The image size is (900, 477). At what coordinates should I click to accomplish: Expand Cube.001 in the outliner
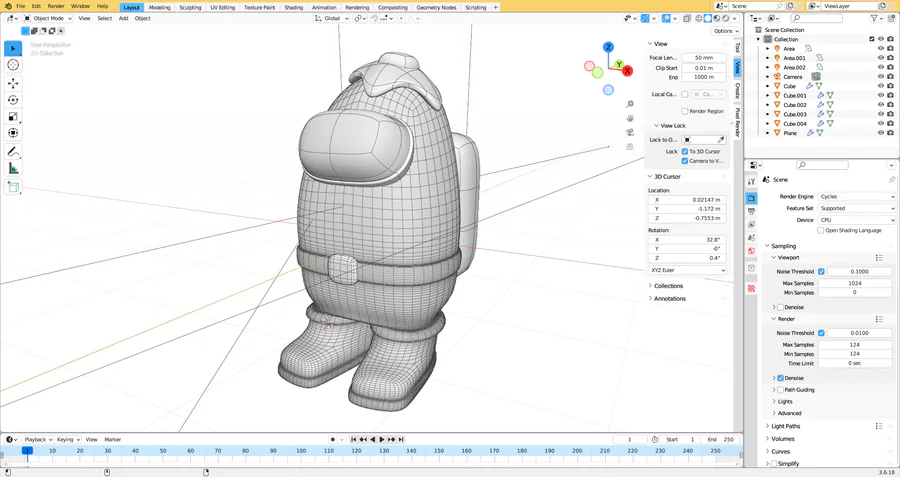pos(768,95)
